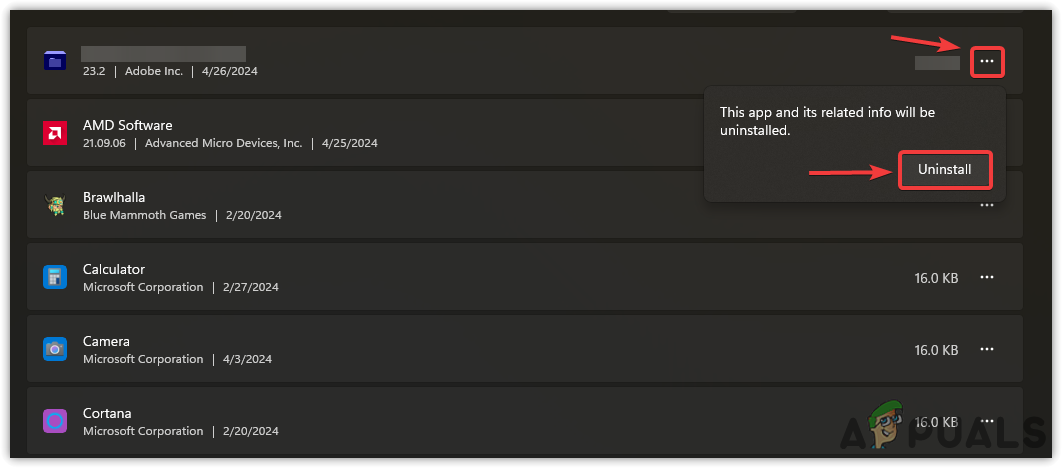Open Brawlhalla's three-dot options menu
The image size is (1062, 468).
[x=987, y=206]
